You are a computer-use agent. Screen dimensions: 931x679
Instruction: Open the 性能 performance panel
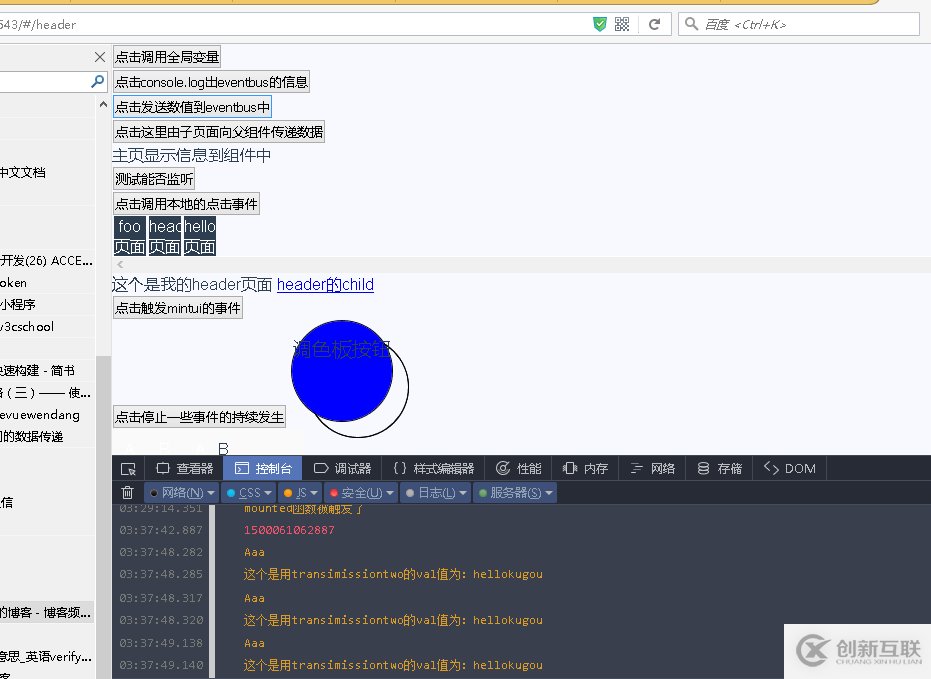pos(519,469)
